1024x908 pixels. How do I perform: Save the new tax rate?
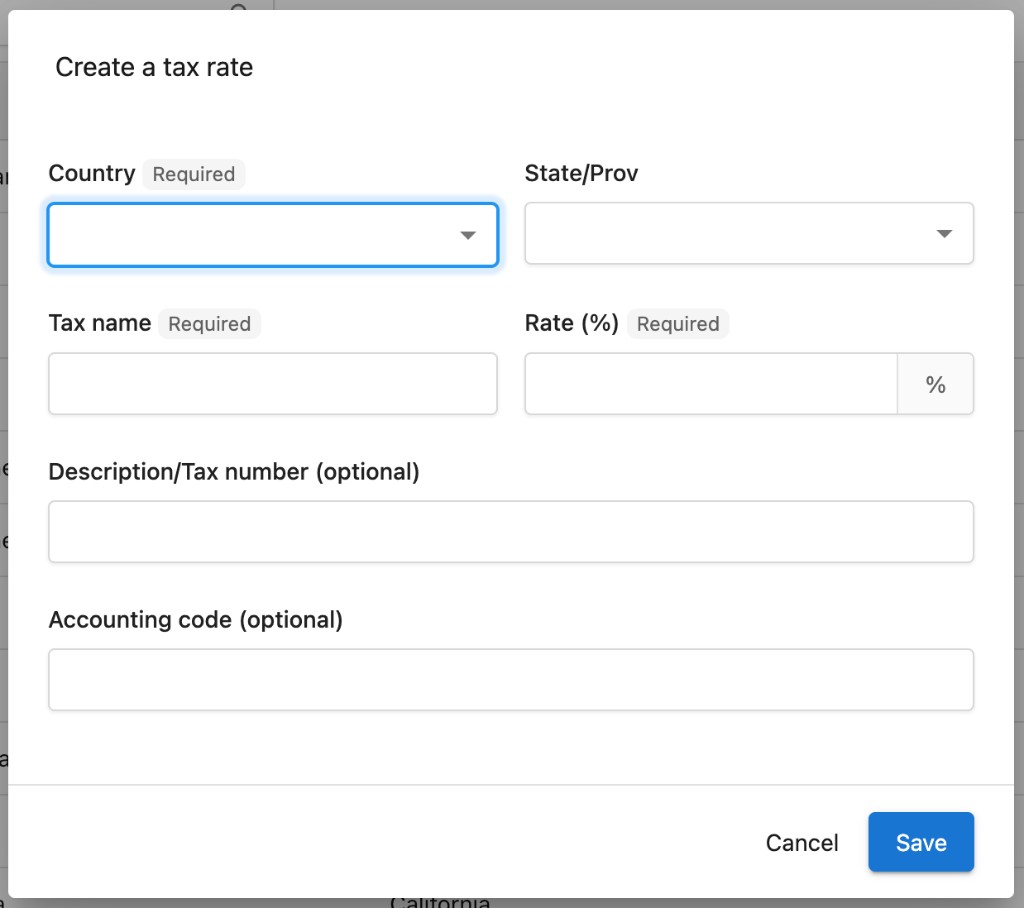921,842
